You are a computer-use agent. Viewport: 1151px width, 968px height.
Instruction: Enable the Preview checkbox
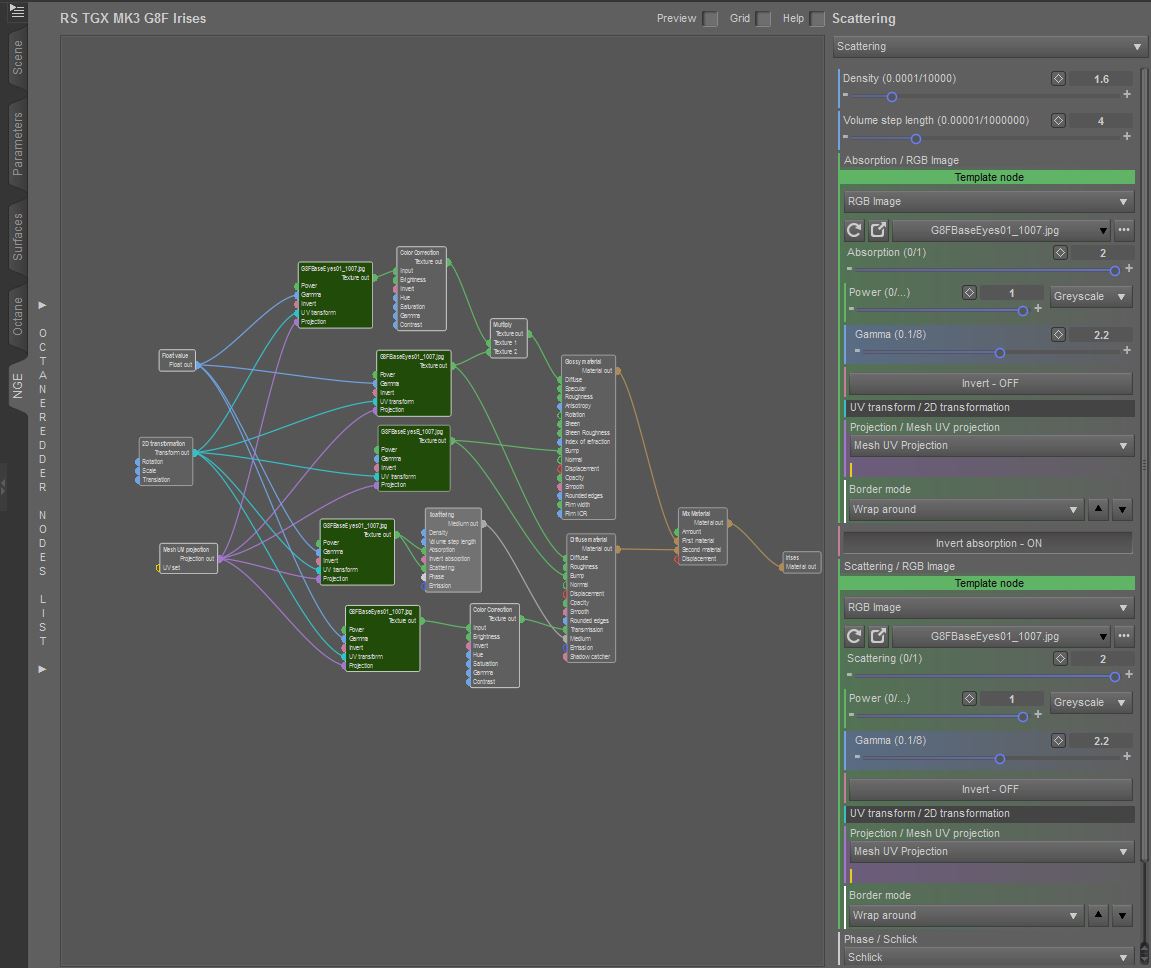tap(710, 19)
